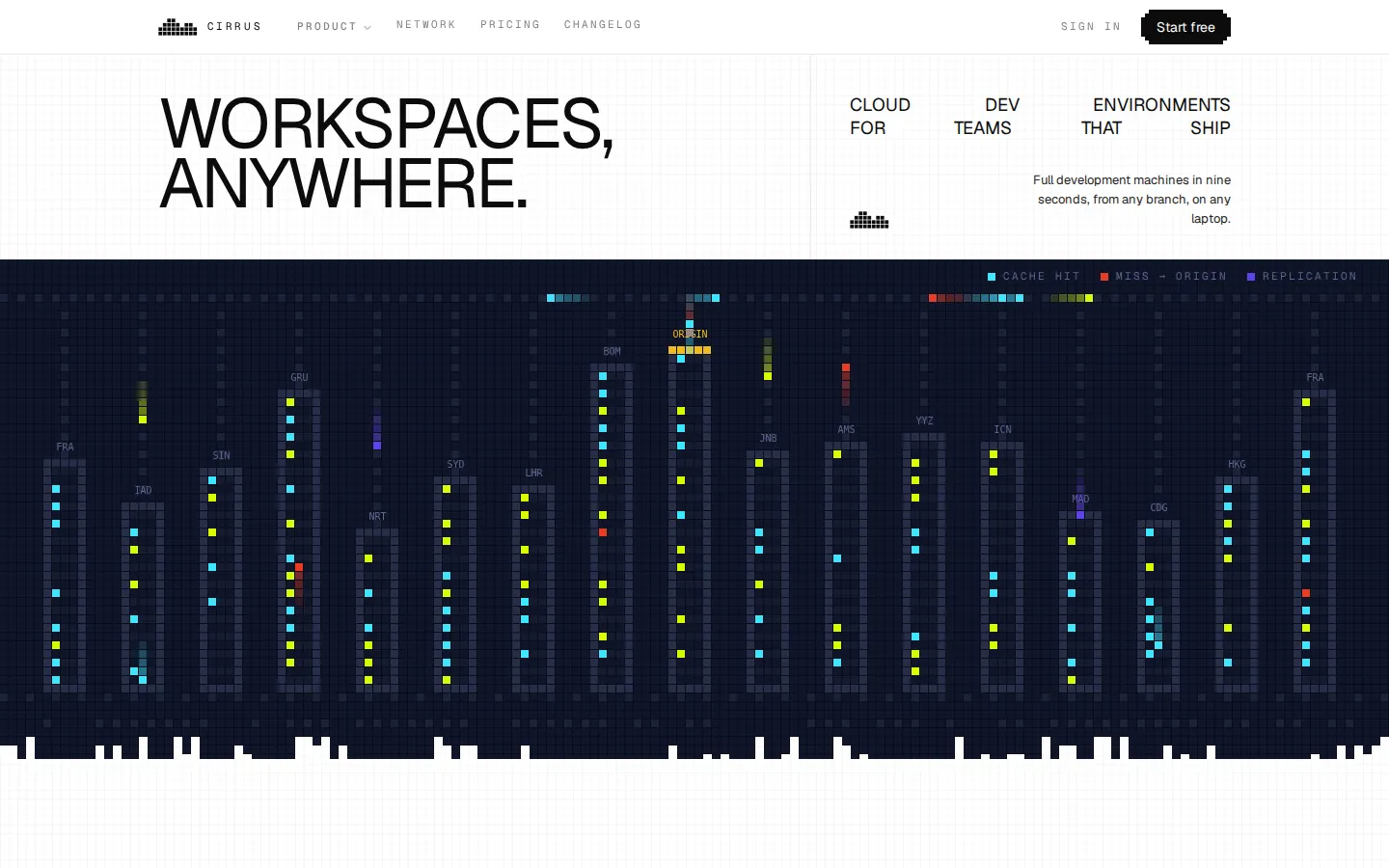The height and width of the screenshot is (868, 1389).
Task: Select the CDG tower label
Action: [x=1158, y=508]
